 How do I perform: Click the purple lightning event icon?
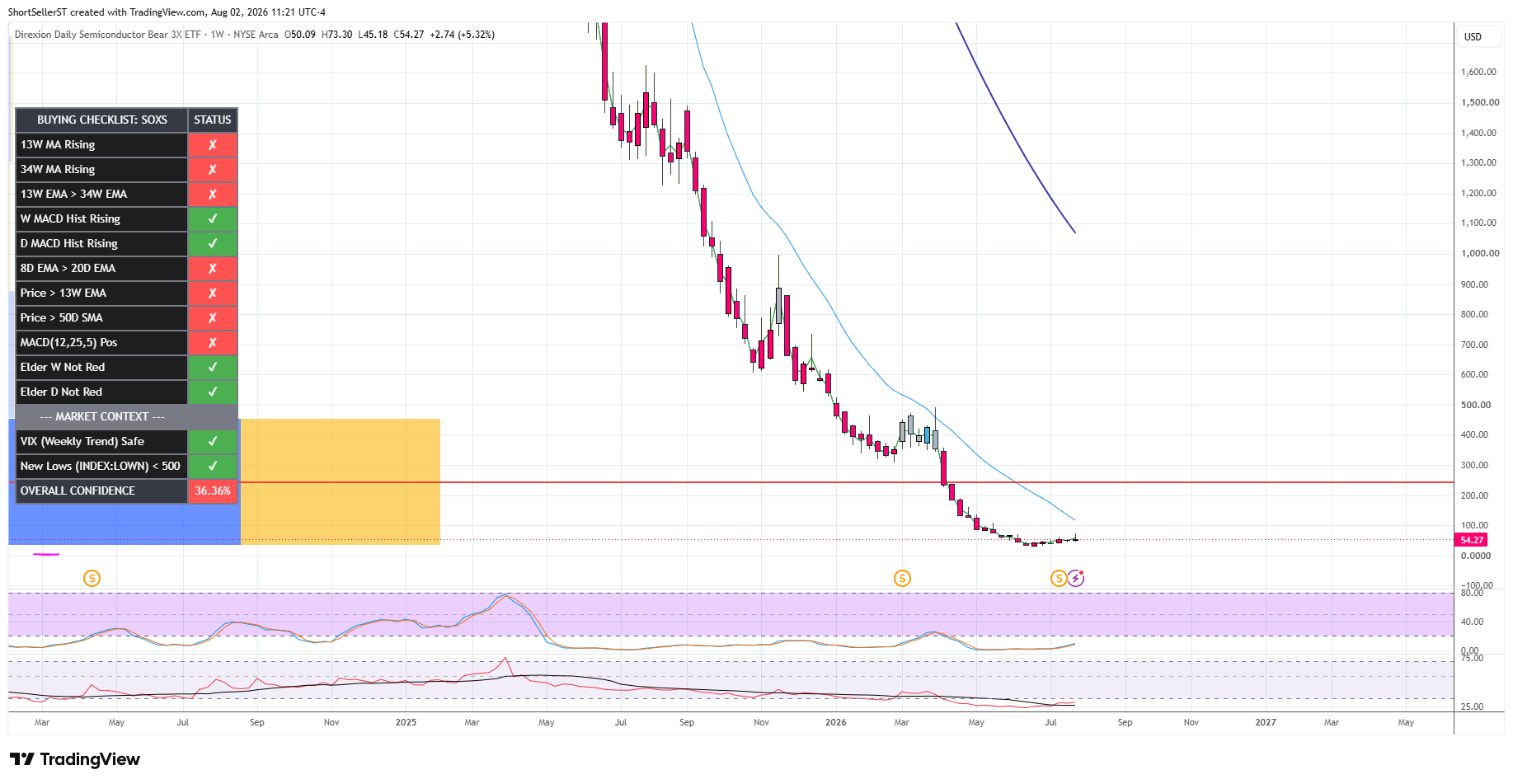[x=1076, y=578]
